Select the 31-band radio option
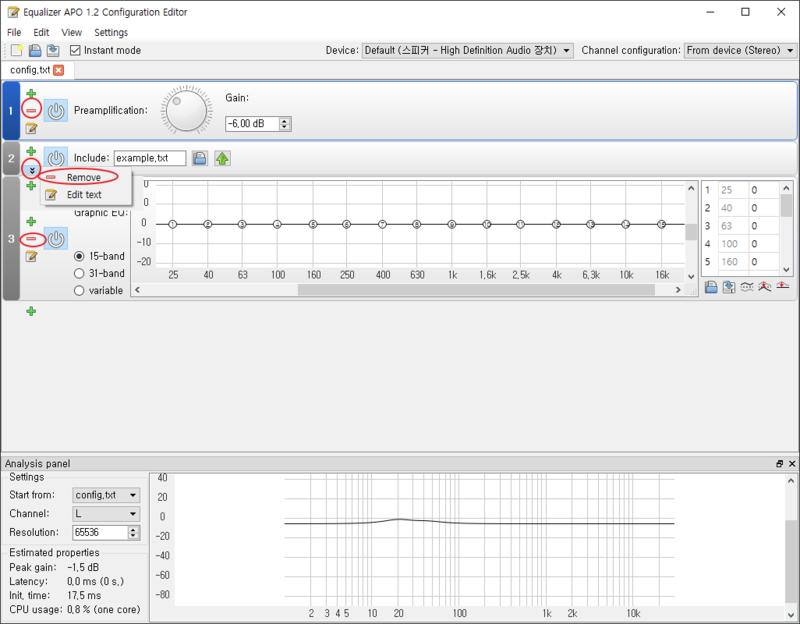 (x=79, y=273)
